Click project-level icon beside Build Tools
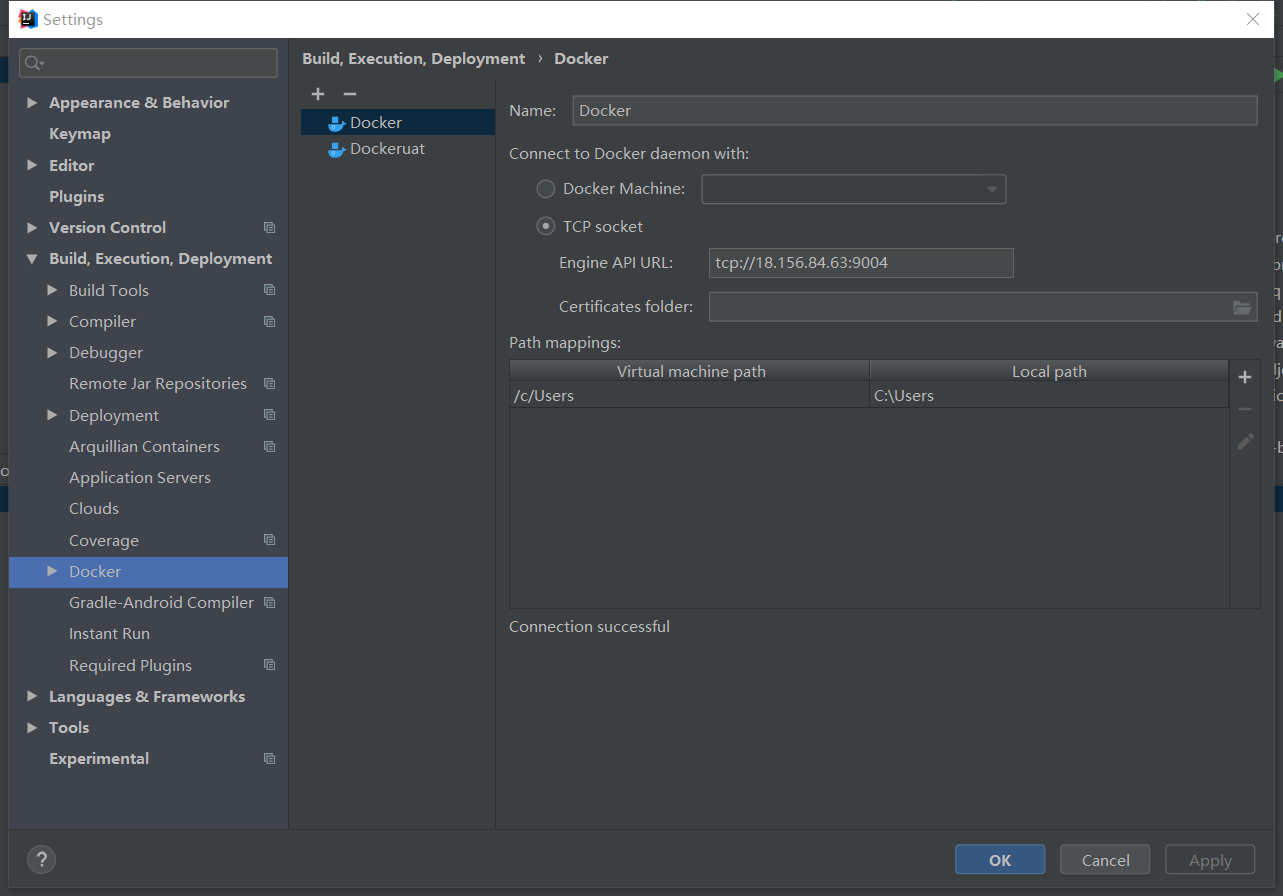Image resolution: width=1283 pixels, height=896 pixels. click(x=269, y=290)
